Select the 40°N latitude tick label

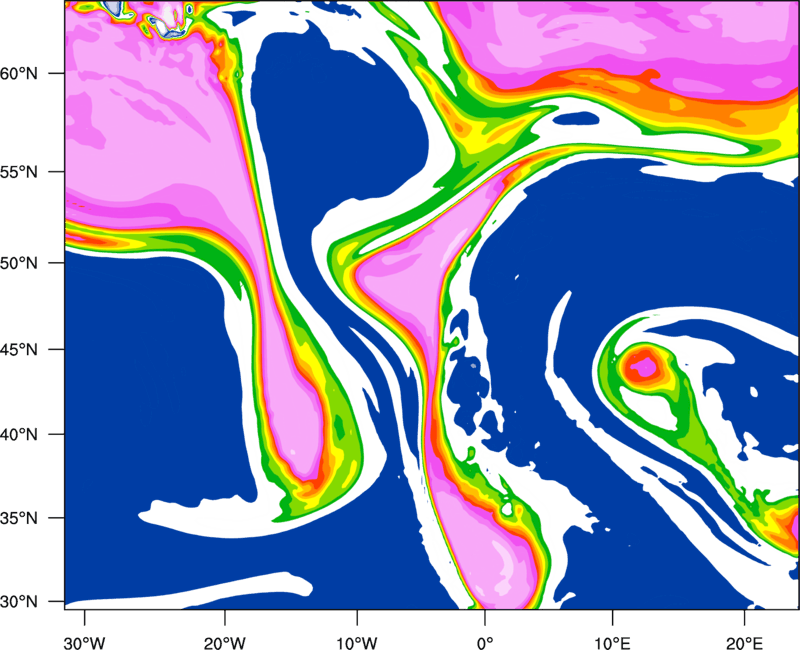click(x=31, y=435)
